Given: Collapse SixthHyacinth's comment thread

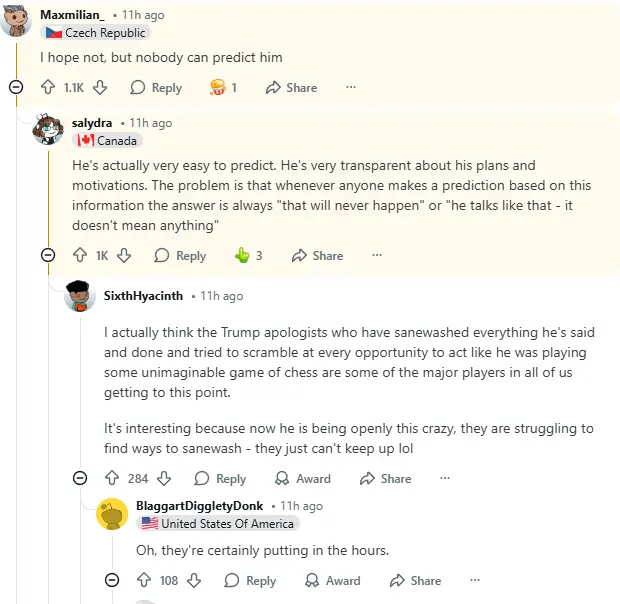Looking at the screenshot, I should pyautogui.click(x=80, y=479).
